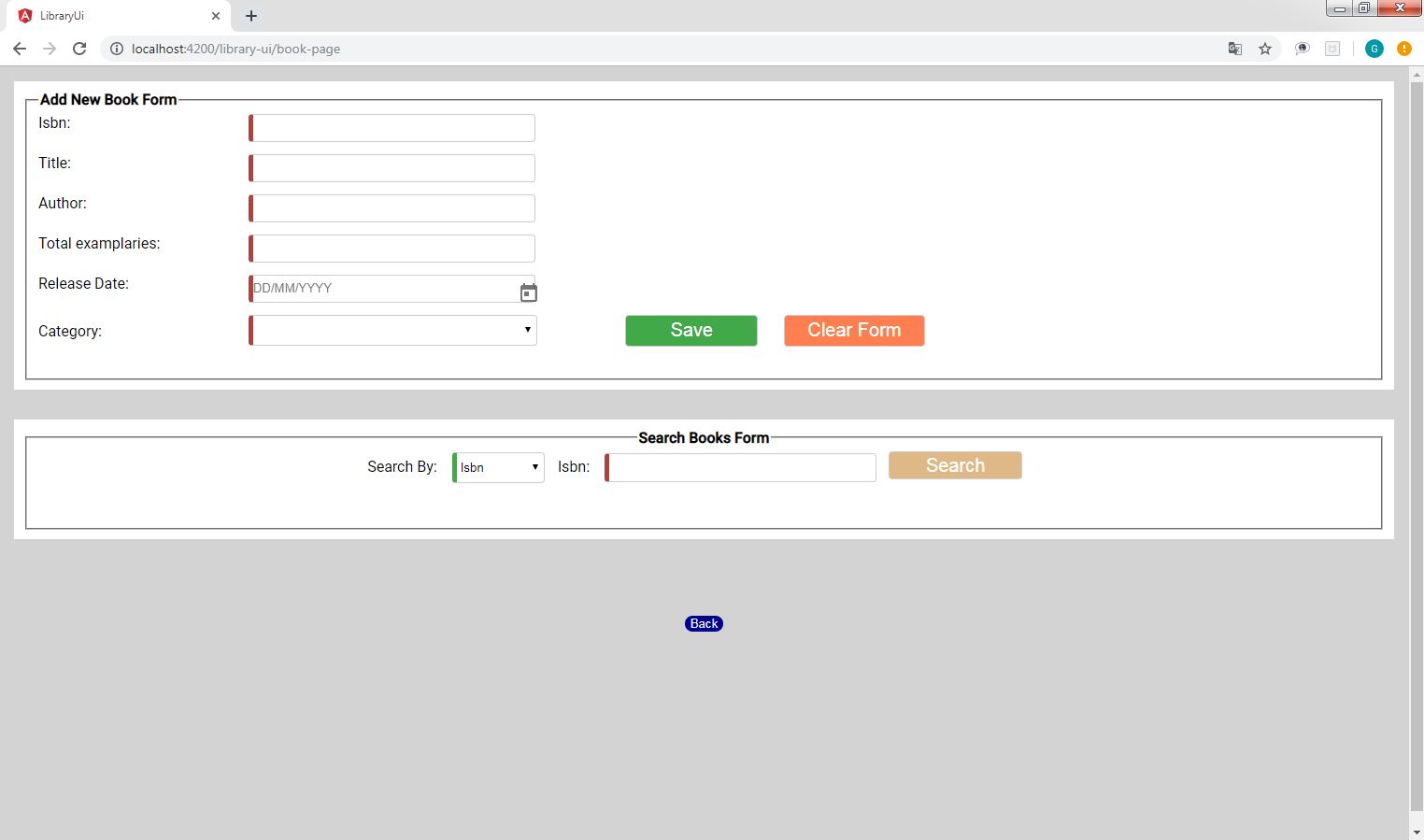Click the browser back arrow
Image resolution: width=1424 pixels, height=840 pixels.
point(20,49)
